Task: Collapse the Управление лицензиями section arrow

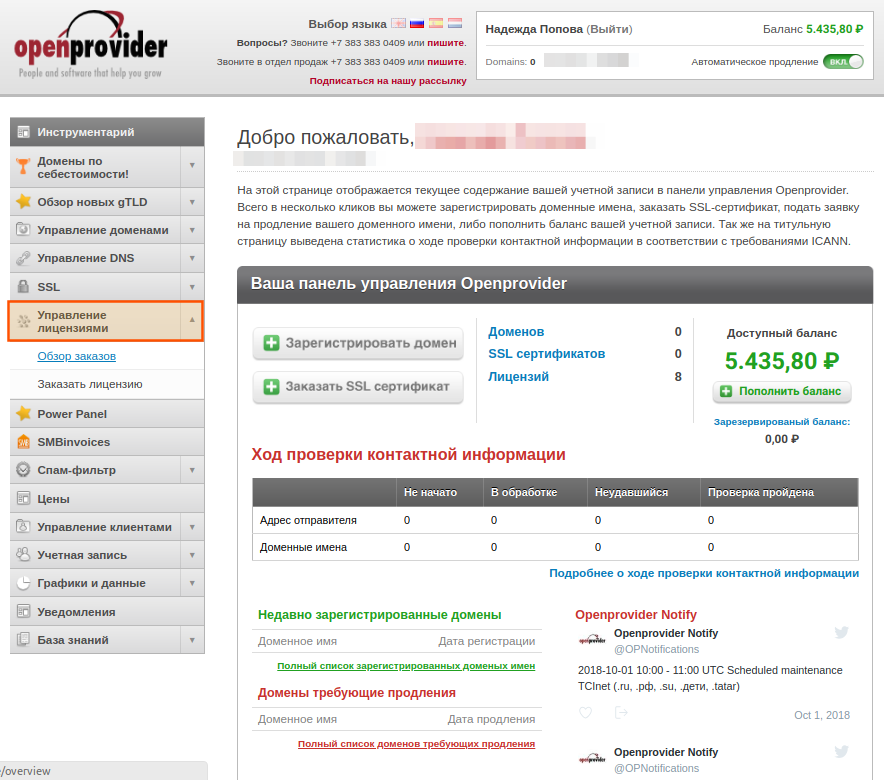Action: (192, 320)
